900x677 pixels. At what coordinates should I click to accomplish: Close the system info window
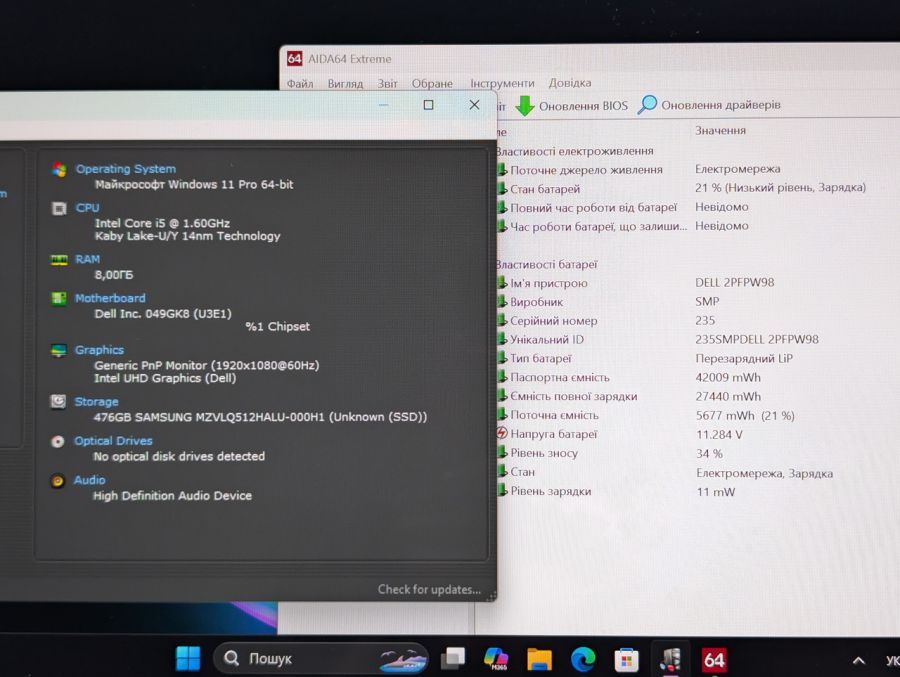[474, 105]
